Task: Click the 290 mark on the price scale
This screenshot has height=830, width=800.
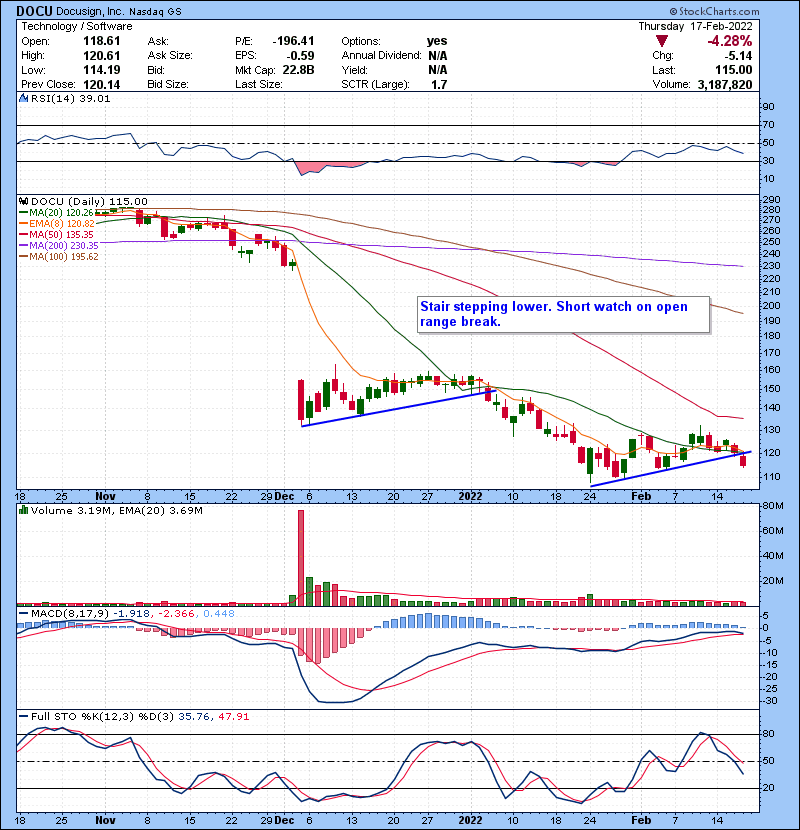Action: (772, 200)
